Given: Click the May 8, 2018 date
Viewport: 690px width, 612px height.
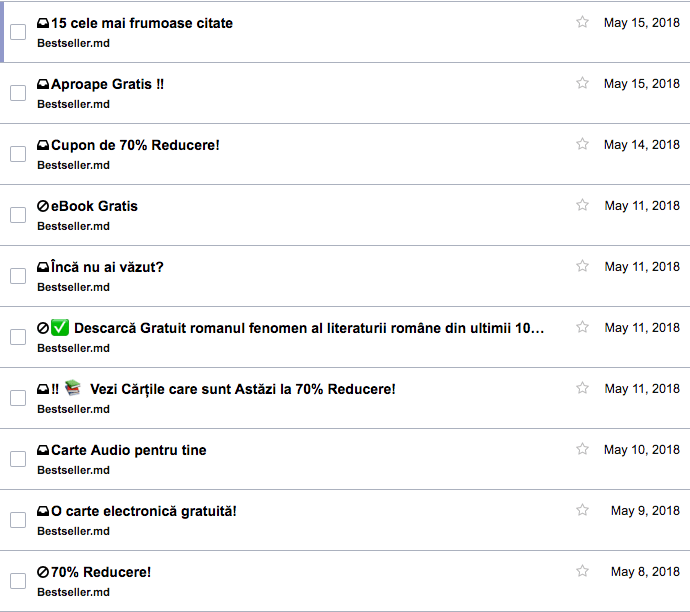Looking at the screenshot, I should click(645, 572).
